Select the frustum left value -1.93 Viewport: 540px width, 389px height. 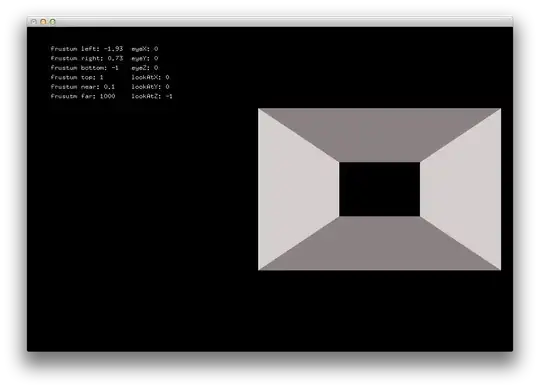[x=113, y=49]
